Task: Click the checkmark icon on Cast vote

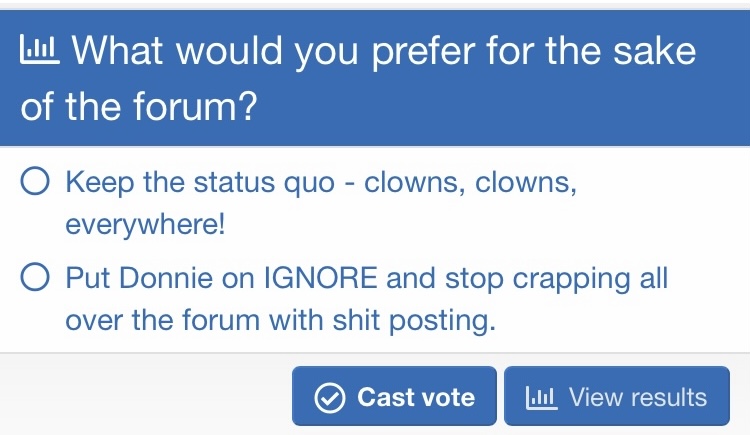Action: pyautogui.click(x=329, y=397)
